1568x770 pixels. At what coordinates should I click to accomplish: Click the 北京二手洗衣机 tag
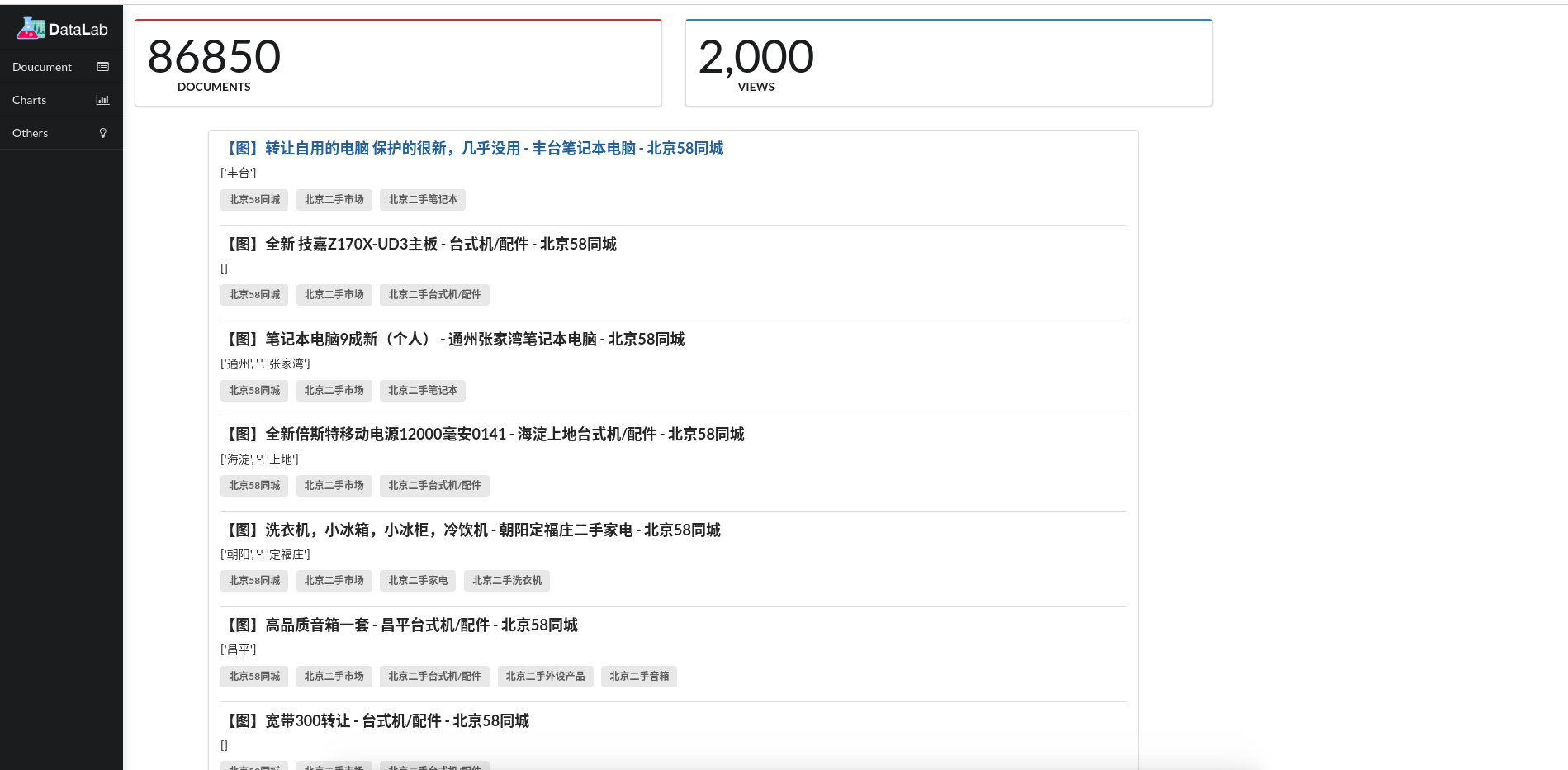tap(507, 581)
